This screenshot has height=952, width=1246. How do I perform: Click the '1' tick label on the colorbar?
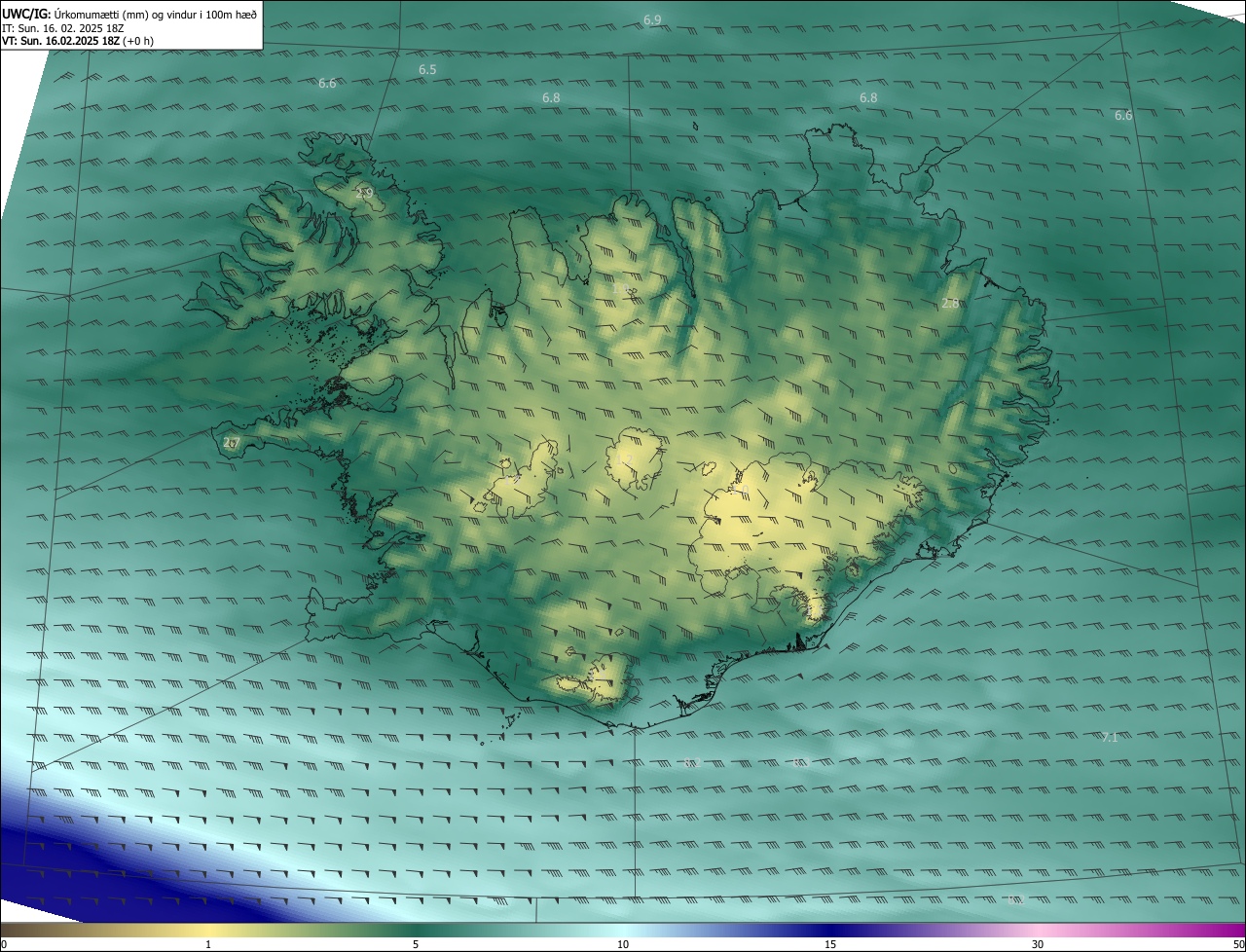pyautogui.click(x=208, y=944)
